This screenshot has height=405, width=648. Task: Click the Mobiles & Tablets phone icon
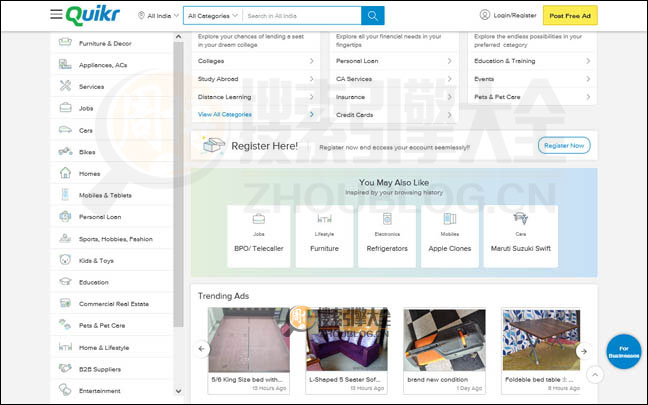pyautogui.click(x=65, y=194)
